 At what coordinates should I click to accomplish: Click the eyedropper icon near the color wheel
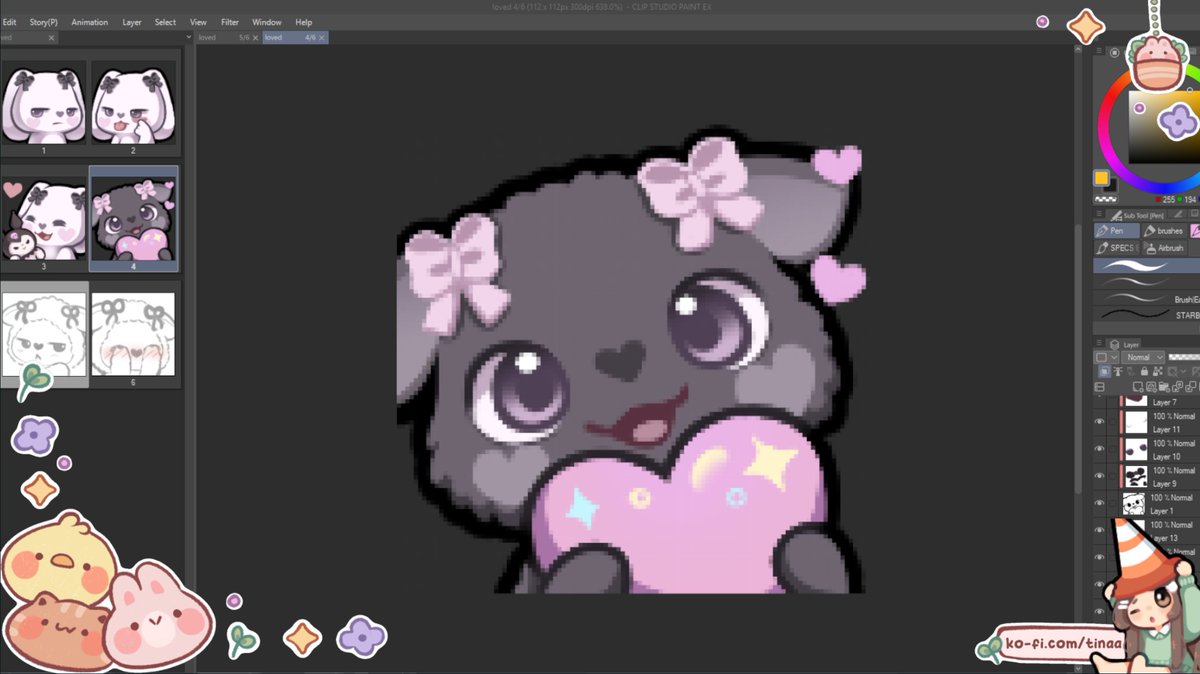click(1115, 53)
